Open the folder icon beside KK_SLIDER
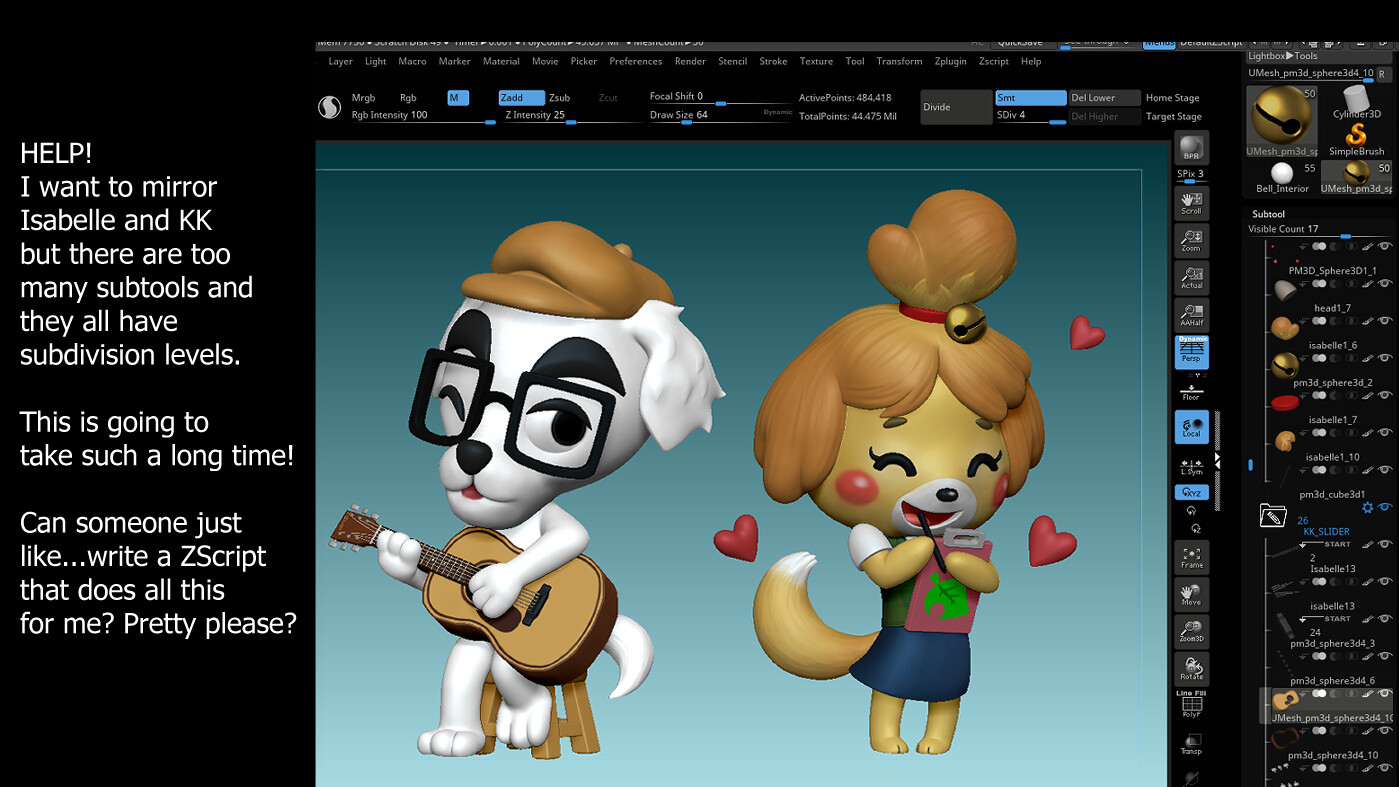Screen dimensions: 1399x787 1272,516
